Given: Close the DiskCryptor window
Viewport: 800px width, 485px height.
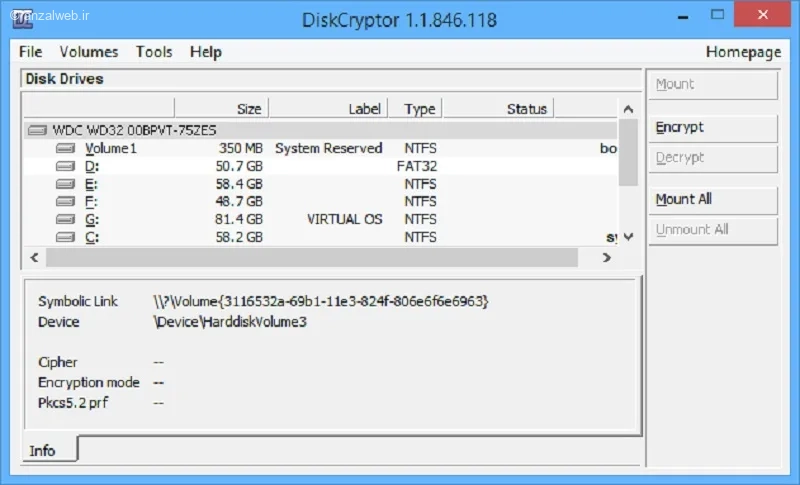Looking at the screenshot, I should (763, 14).
